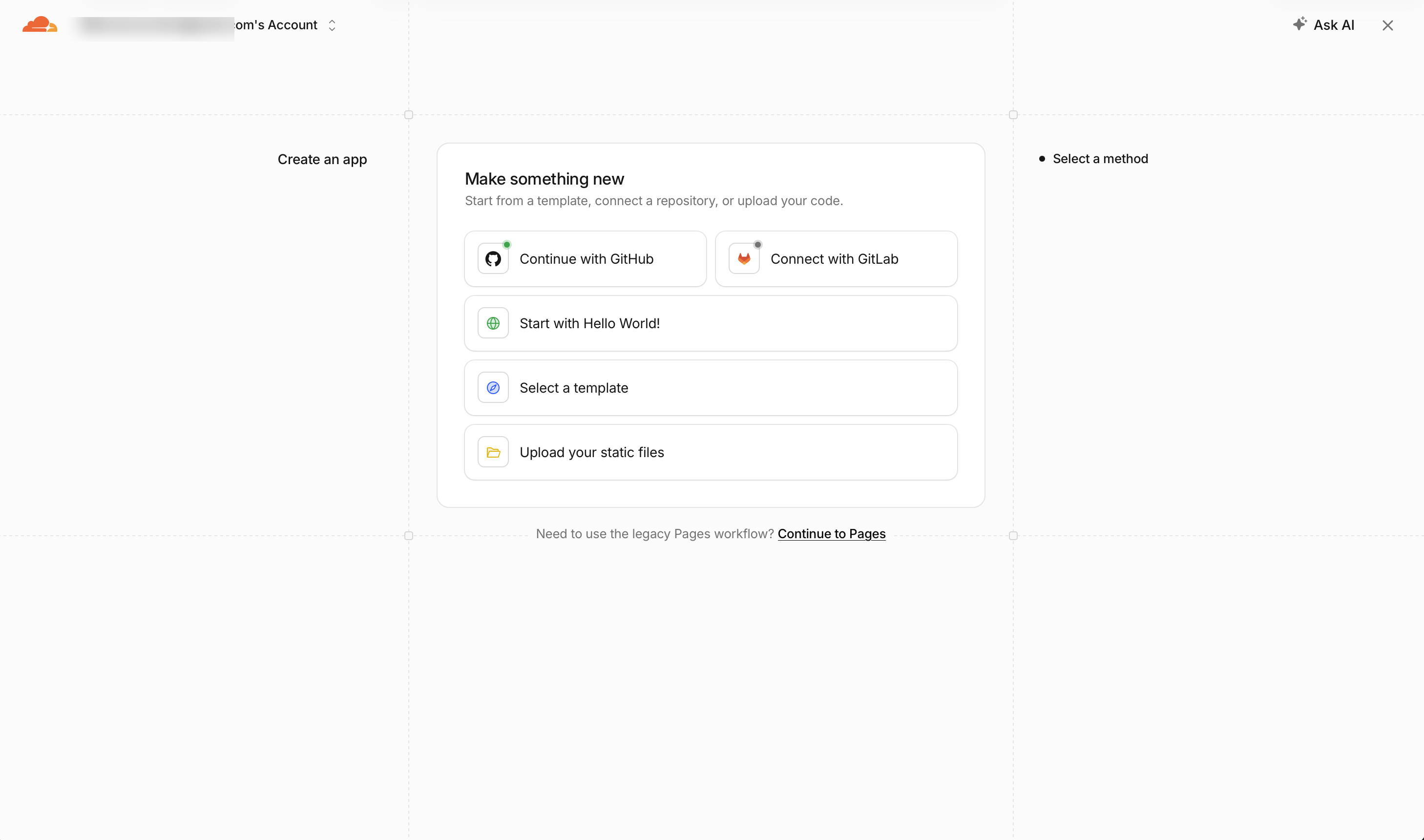Image resolution: width=1424 pixels, height=840 pixels.
Task: Click the GitHub octocat icon
Action: [x=493, y=259]
